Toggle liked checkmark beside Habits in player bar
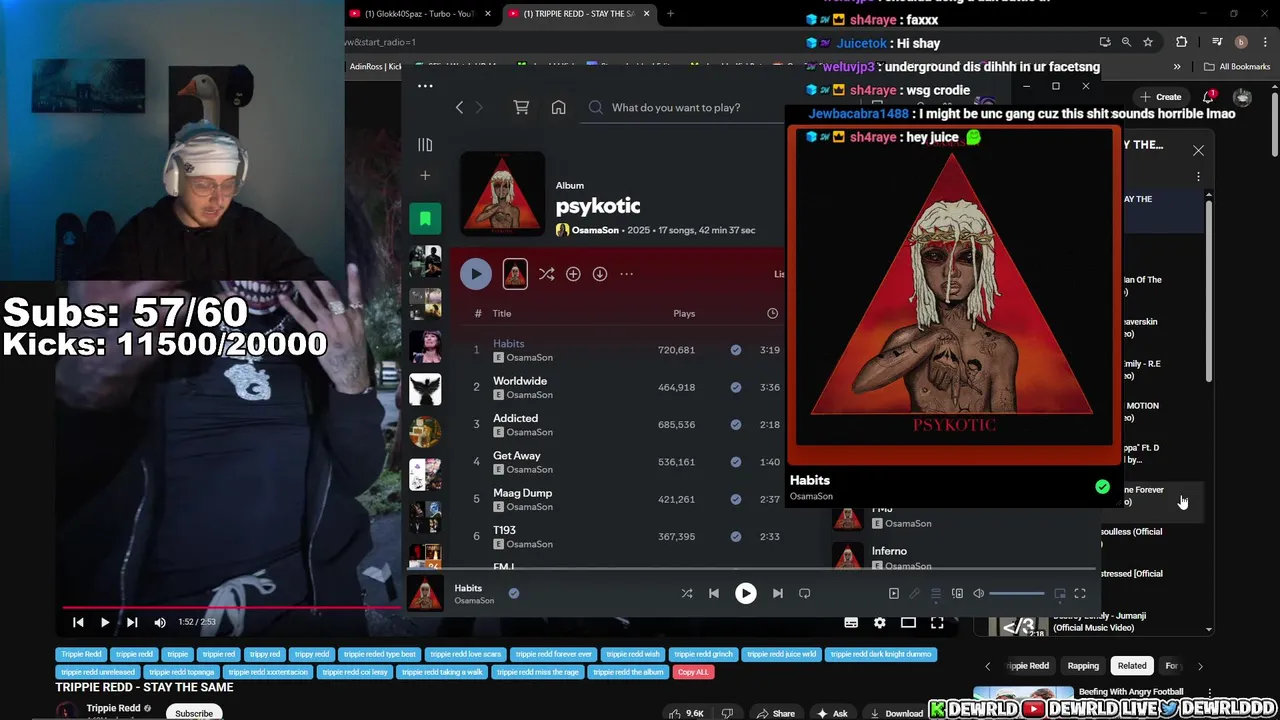Image resolution: width=1280 pixels, height=720 pixels. pyautogui.click(x=514, y=593)
